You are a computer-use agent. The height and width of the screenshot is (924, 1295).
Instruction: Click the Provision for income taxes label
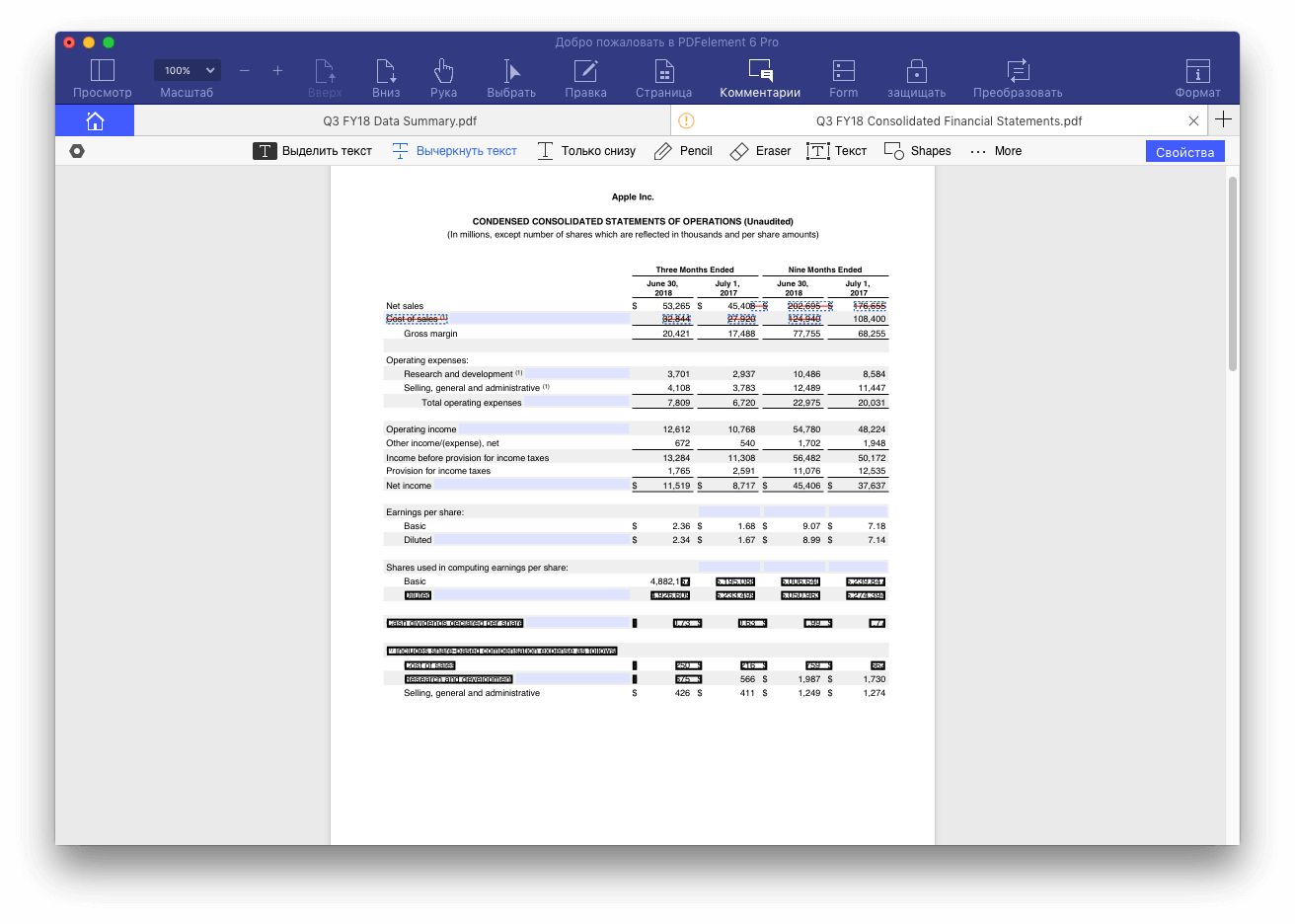(438, 471)
